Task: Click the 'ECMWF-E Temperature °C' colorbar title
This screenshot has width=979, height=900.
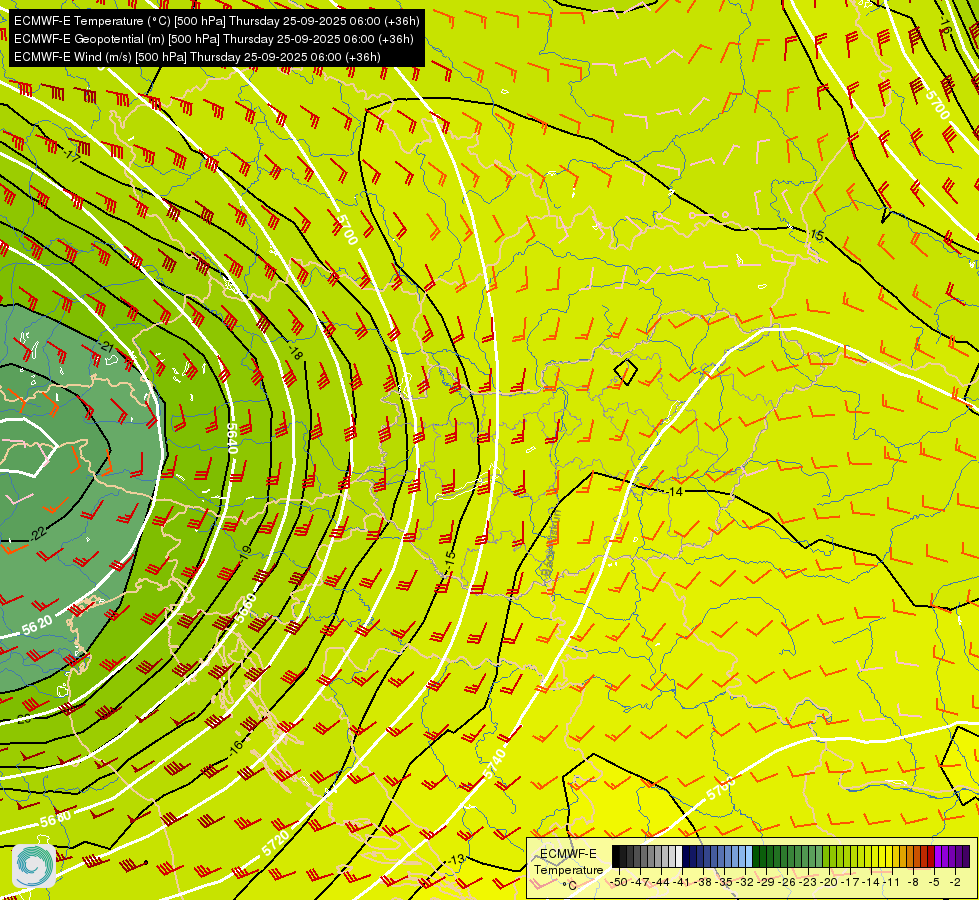Action: click(568, 869)
